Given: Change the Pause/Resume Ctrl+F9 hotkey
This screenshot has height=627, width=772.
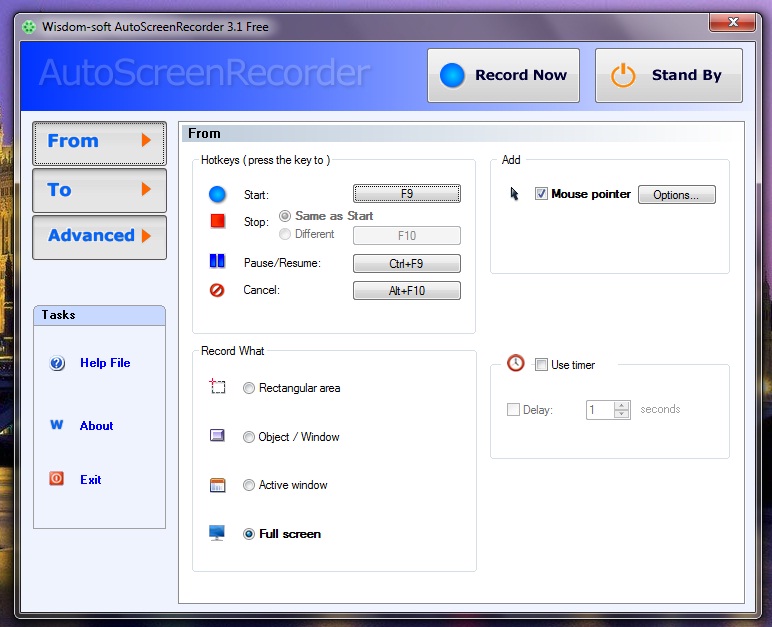Looking at the screenshot, I should (407, 264).
